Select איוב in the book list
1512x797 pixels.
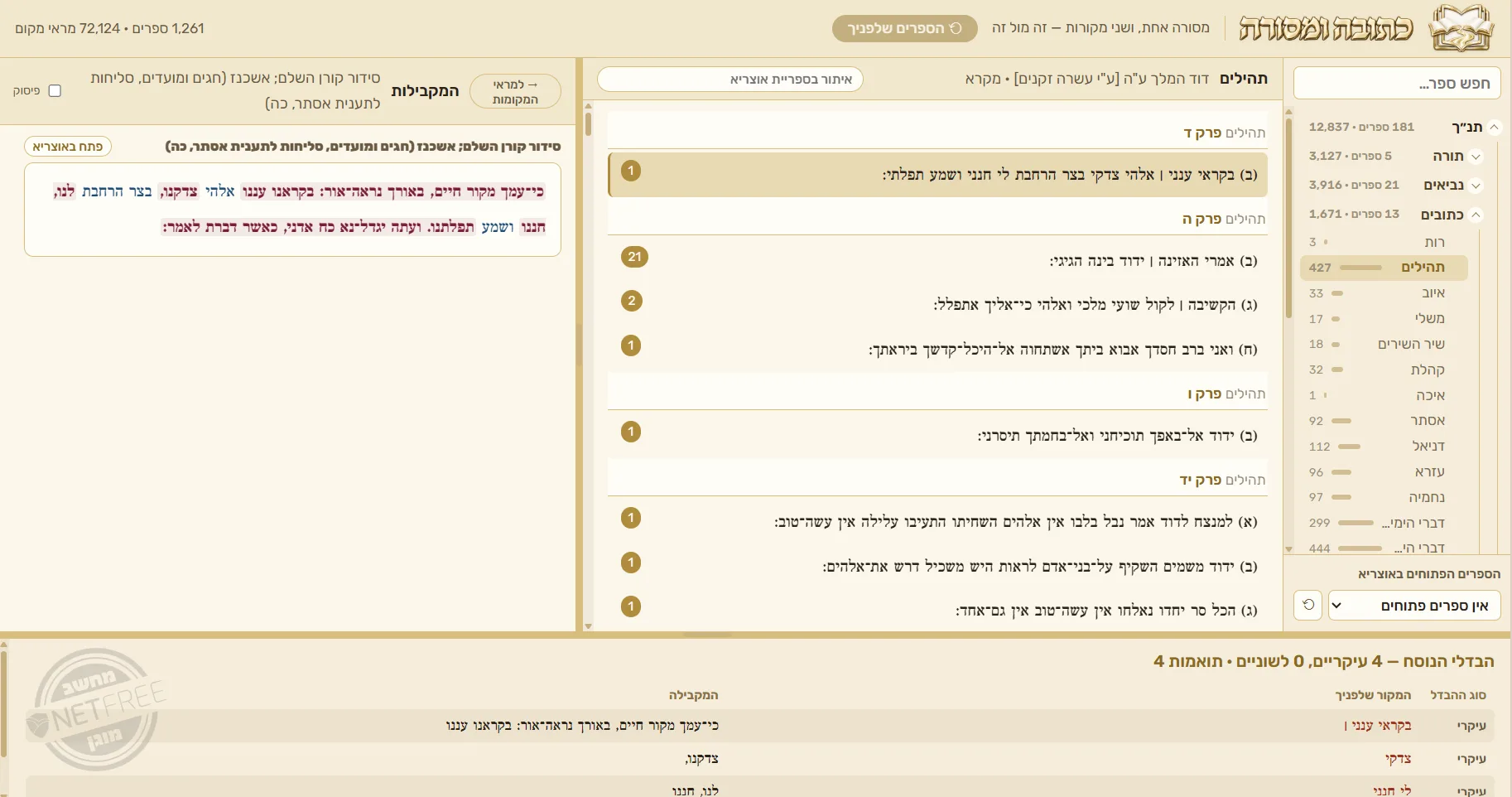click(1384, 292)
